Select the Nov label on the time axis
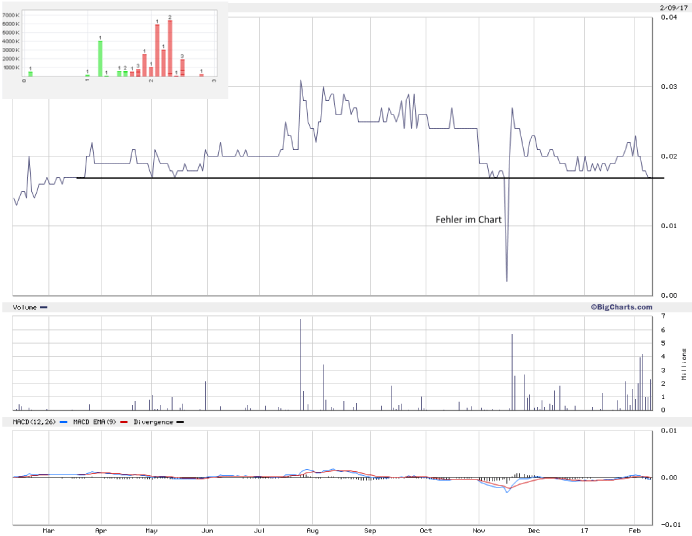This screenshot has width=692, height=536. [479, 529]
